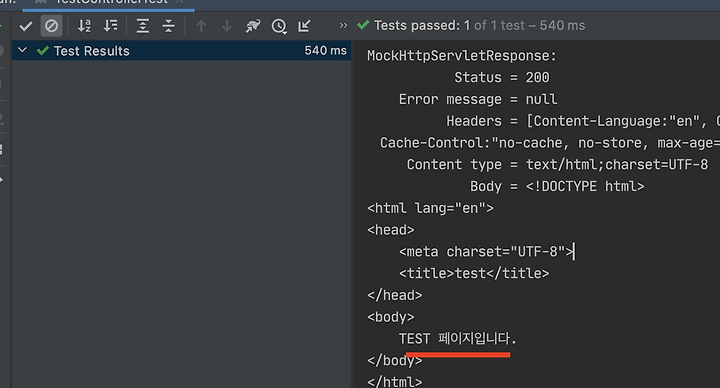Select the Test Results row
The width and height of the screenshot is (720, 388).
click(x=181, y=51)
